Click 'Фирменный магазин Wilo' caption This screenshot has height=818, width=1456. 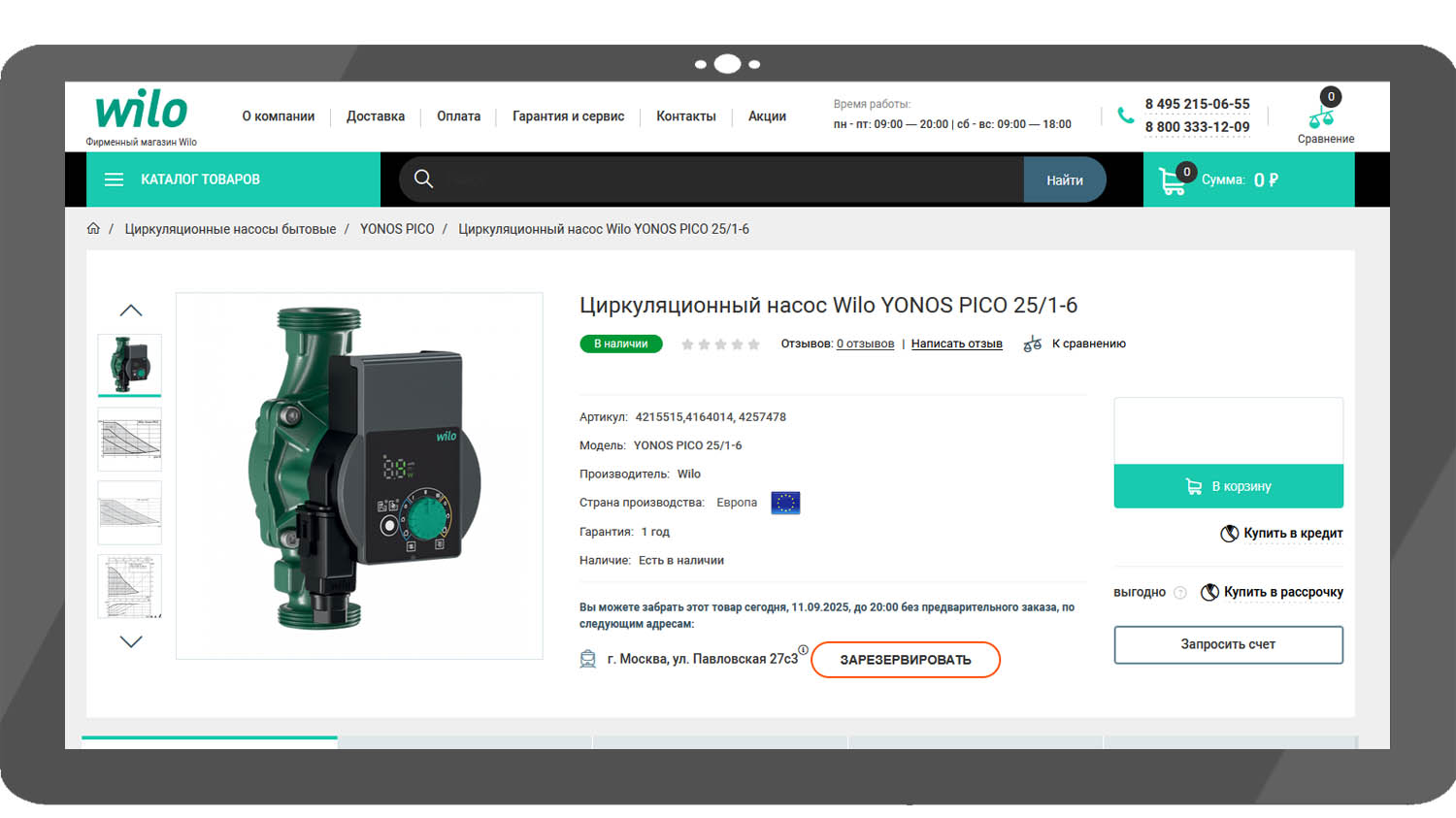pos(141,142)
